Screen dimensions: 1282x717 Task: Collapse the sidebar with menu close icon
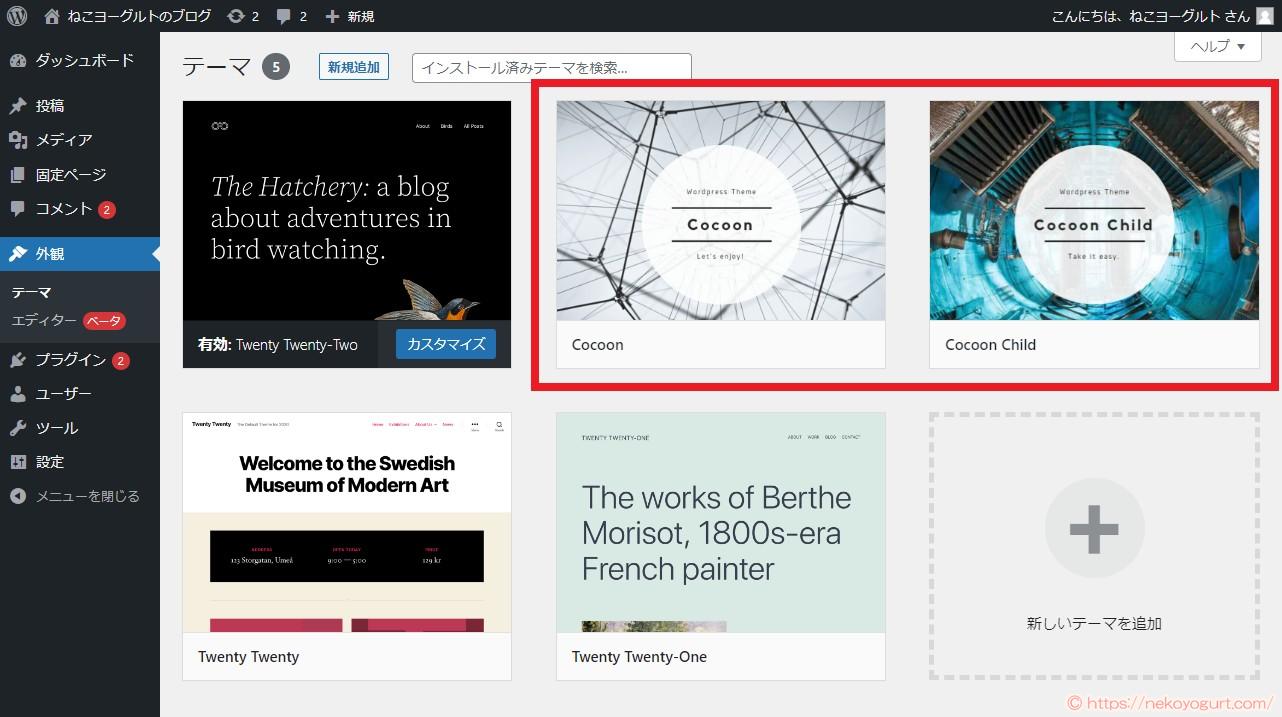pos(18,496)
